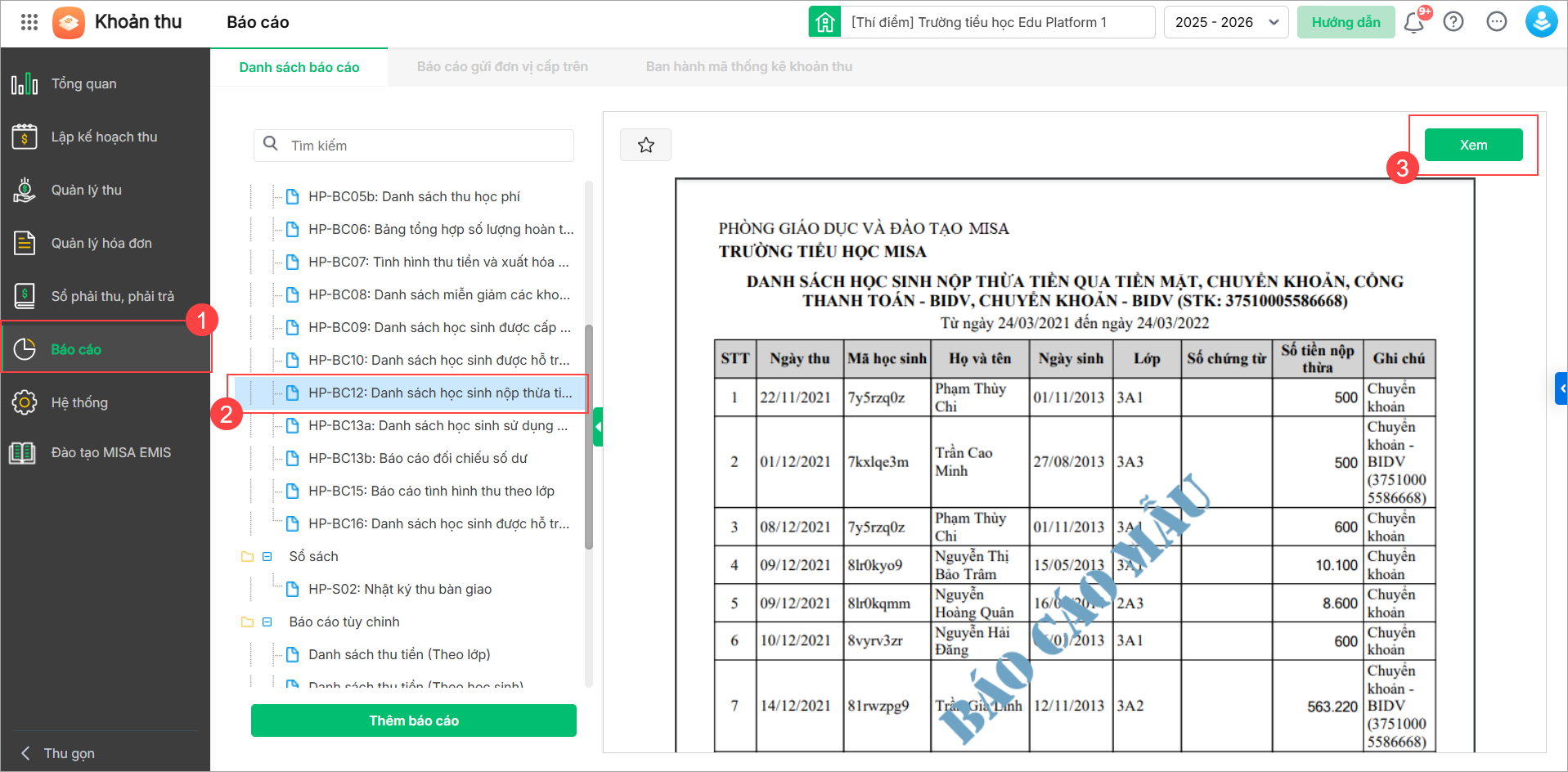Select HP-BC06 report in the list
The width and height of the screenshot is (1568, 772).
pos(441,229)
